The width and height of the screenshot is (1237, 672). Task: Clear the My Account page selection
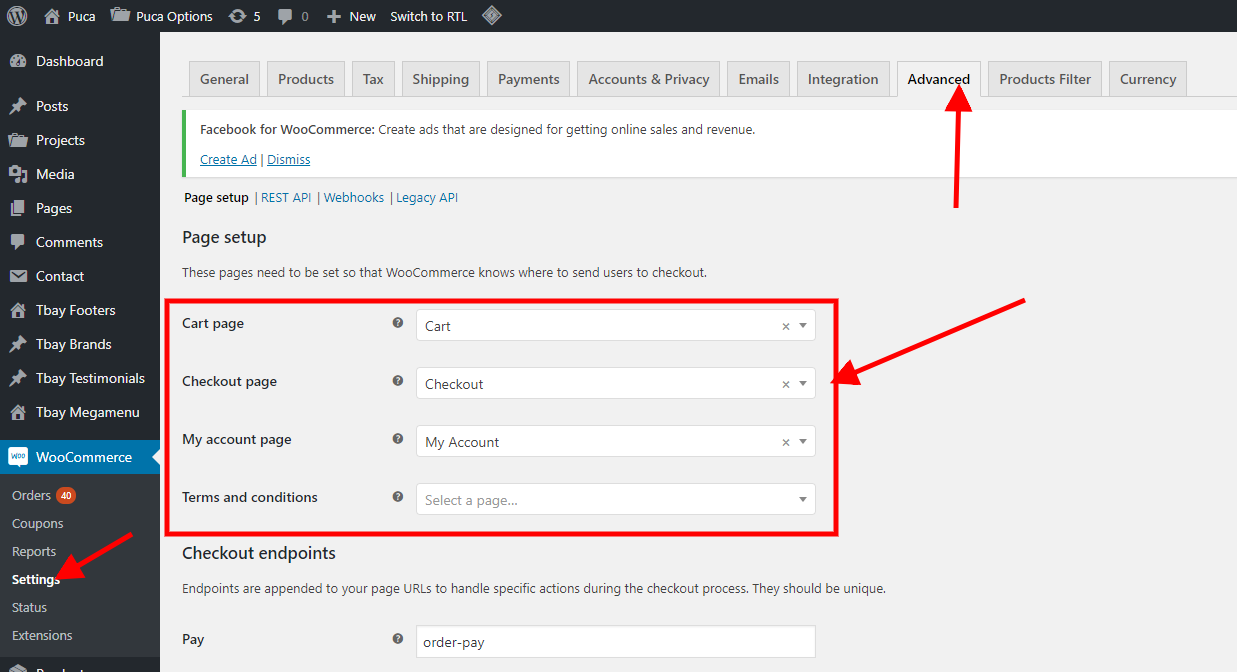(785, 442)
